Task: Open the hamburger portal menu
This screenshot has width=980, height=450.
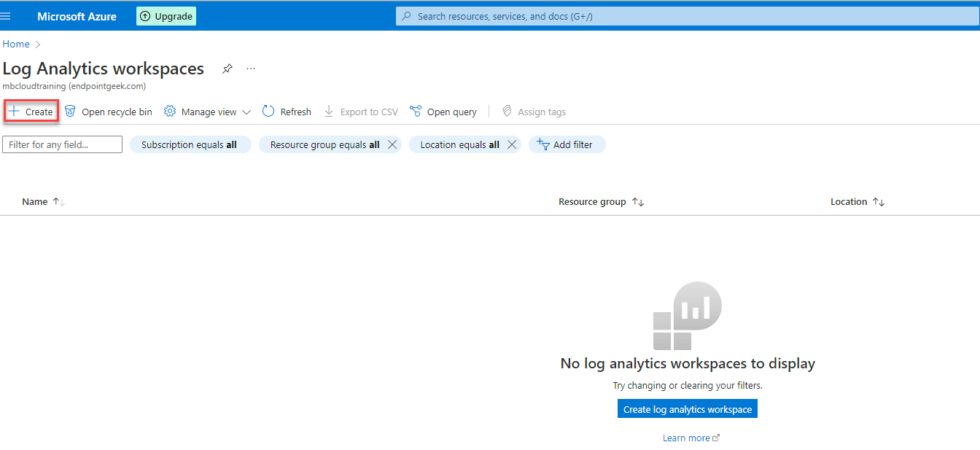Action: (6, 16)
